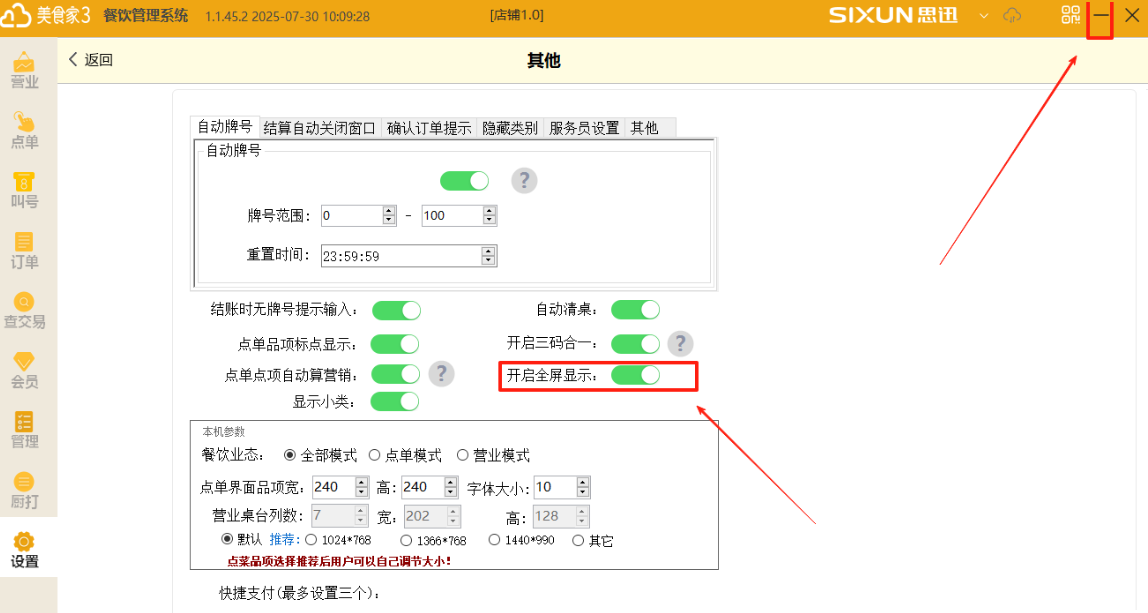1148x613 pixels.
Task: Disable the 自动清桌 toggle
Action: [635, 310]
